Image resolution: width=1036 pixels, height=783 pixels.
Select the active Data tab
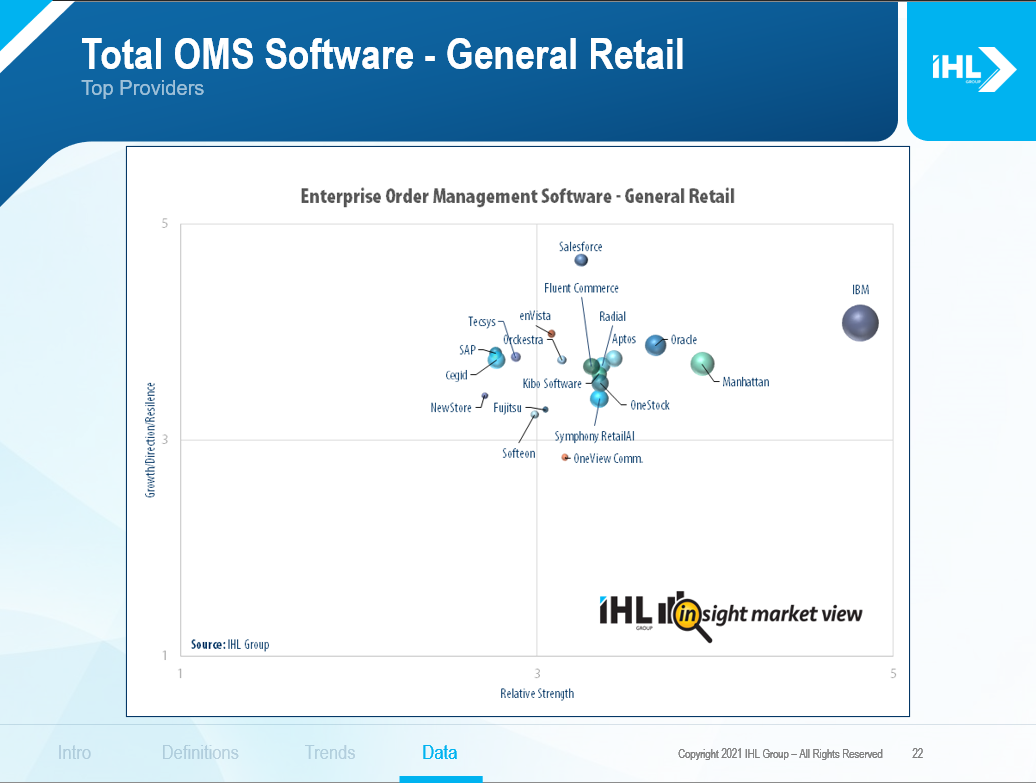(440, 753)
